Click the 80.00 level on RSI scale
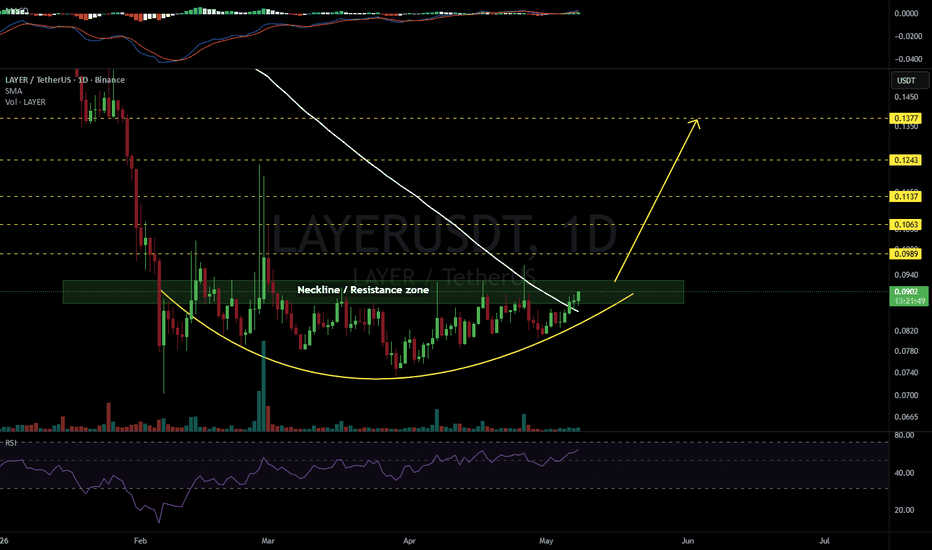The height and width of the screenshot is (550, 932). point(904,435)
